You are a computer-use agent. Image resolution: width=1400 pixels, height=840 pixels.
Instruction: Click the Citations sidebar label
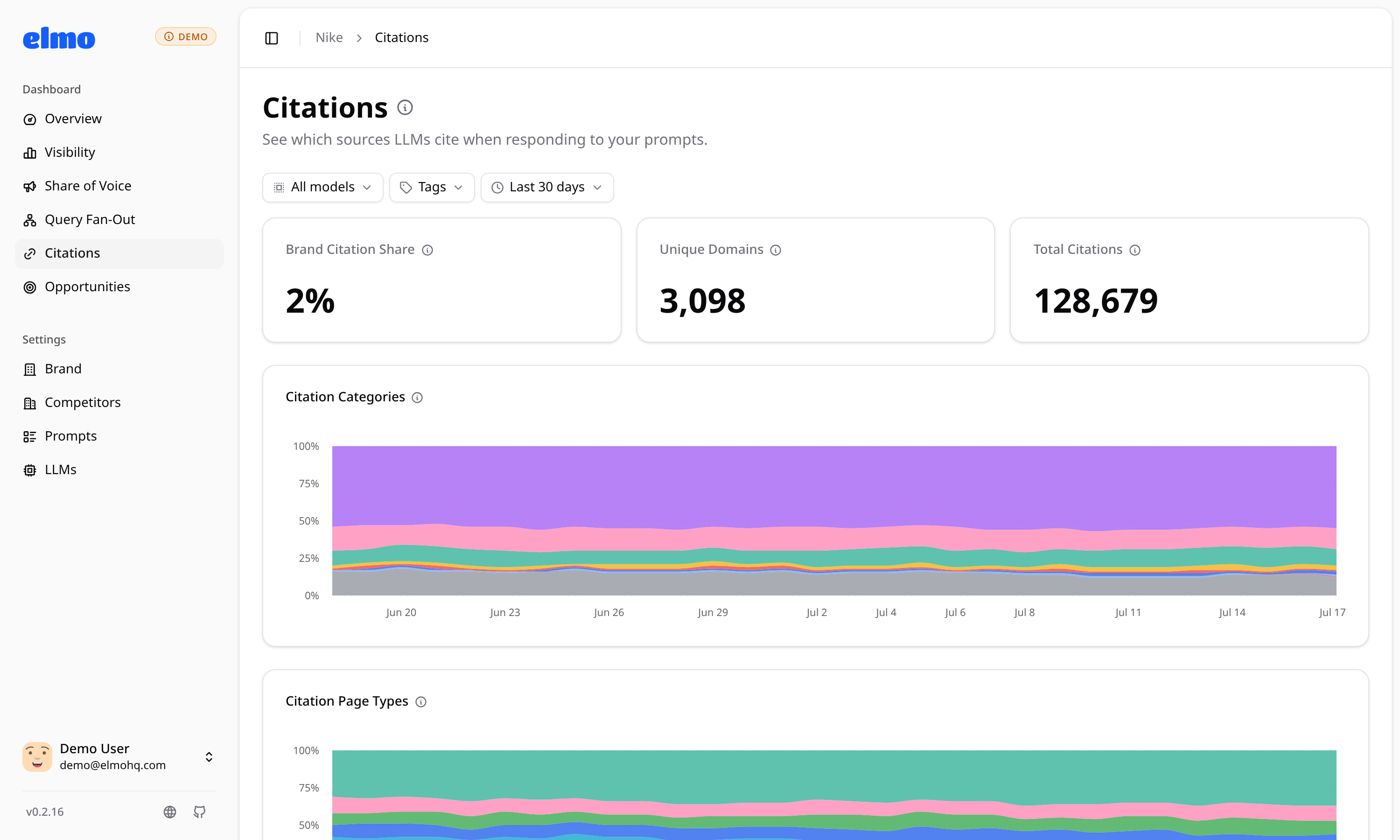72,253
